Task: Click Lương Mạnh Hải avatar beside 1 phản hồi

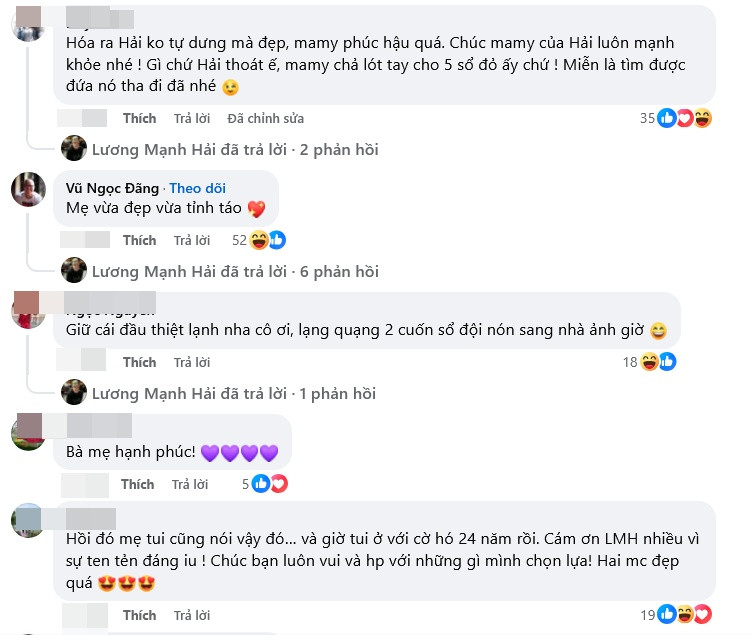Action: coord(74,392)
